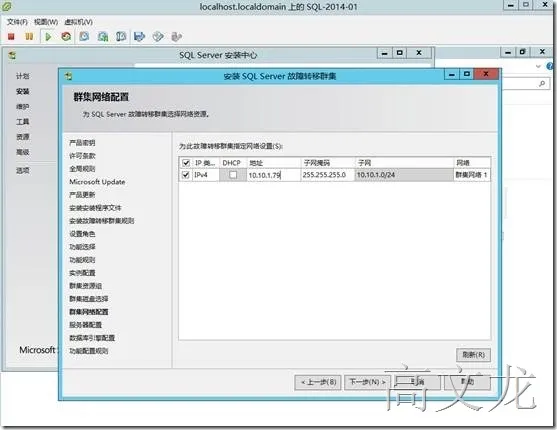Click the 群集资源组 wizard step
This screenshot has height=430, width=557.
(85, 286)
